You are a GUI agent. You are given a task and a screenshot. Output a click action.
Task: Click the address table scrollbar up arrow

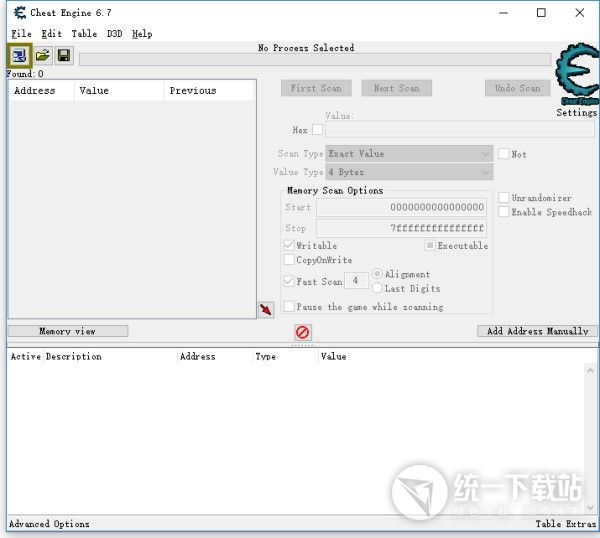590,370
